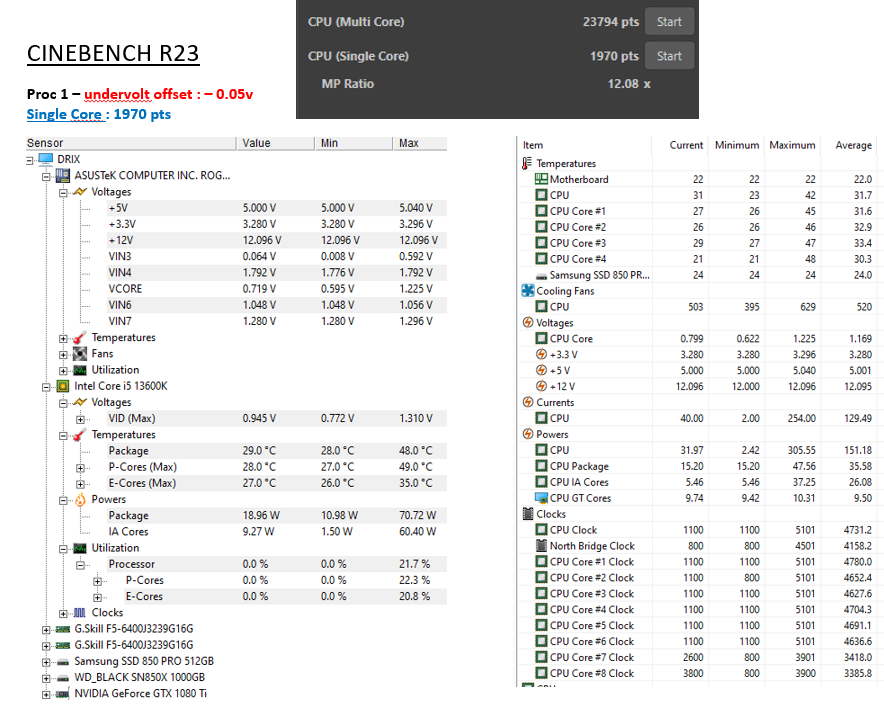This screenshot has height=704, width=884.
Task: Expand E-Cores utilization entry
Action: pyautogui.click(x=97, y=597)
